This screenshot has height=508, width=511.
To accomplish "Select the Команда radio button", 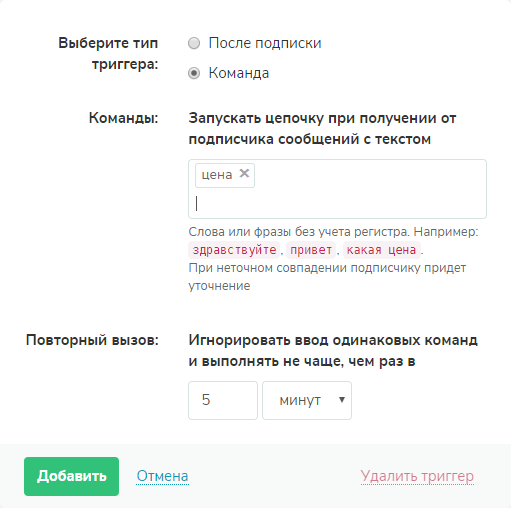I will [194, 73].
